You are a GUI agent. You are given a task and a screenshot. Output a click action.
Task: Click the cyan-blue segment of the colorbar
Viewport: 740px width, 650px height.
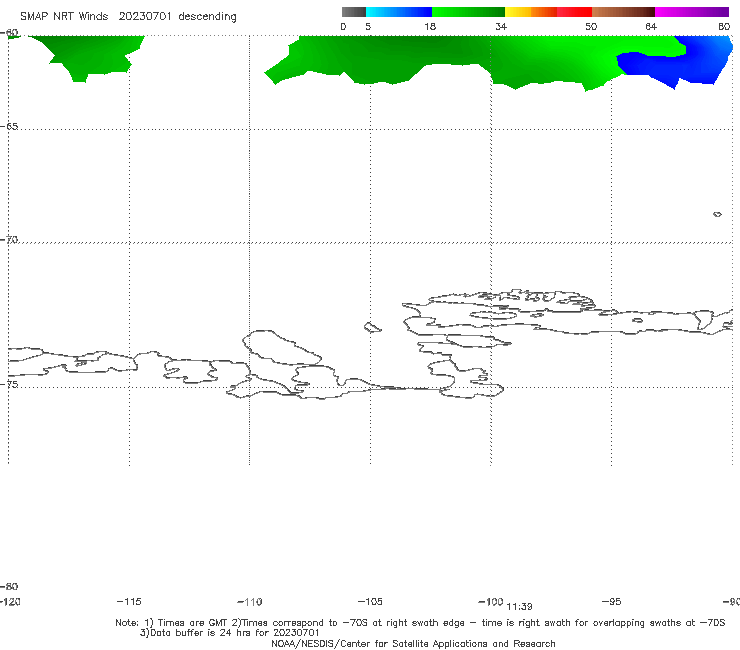(x=399, y=12)
